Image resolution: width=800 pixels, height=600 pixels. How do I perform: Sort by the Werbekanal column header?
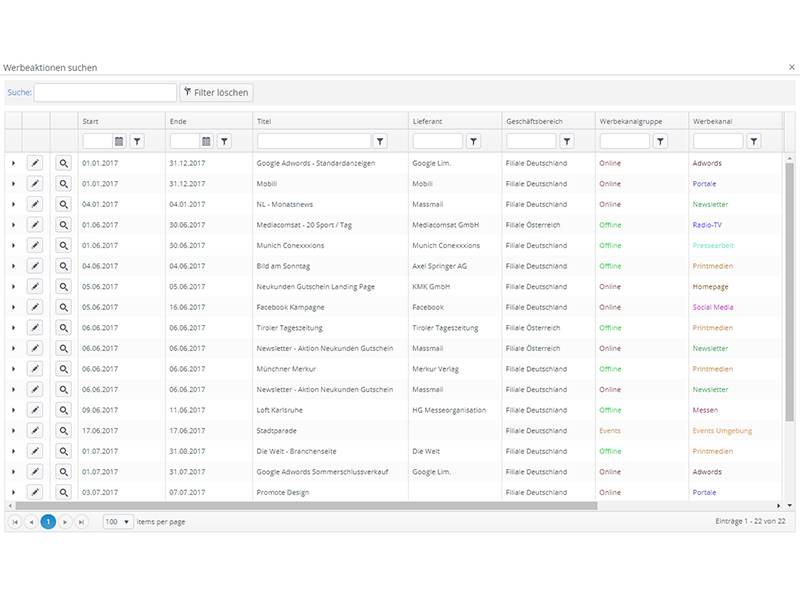(x=712, y=121)
